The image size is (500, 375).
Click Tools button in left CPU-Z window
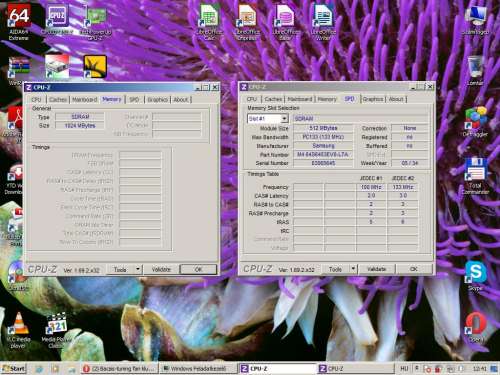click(120, 269)
